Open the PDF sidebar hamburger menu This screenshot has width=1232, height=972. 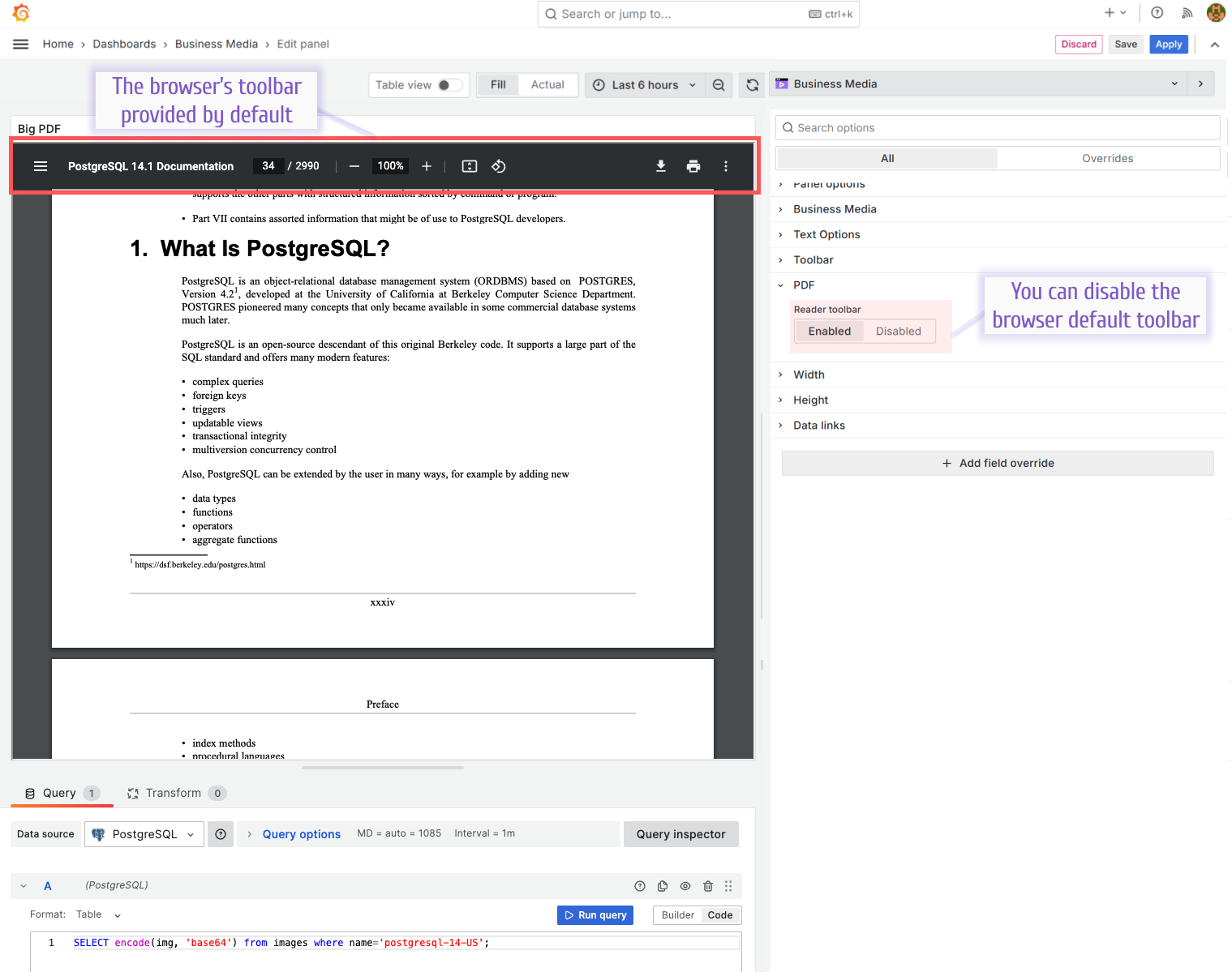[41, 166]
